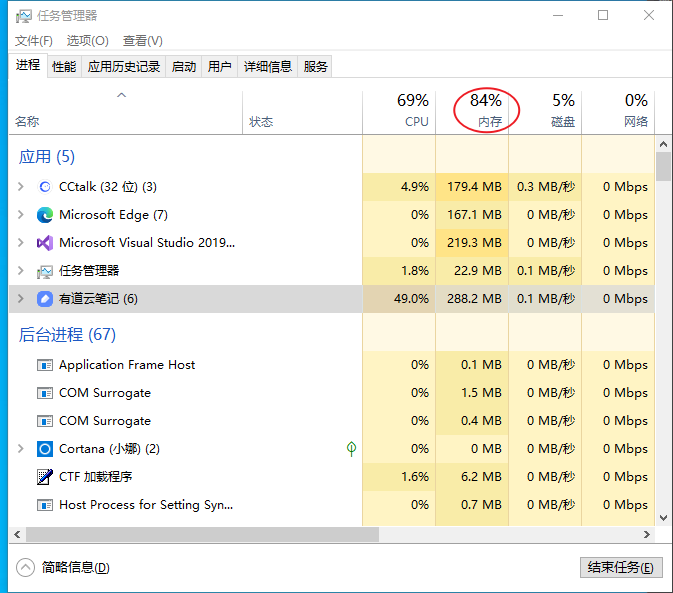Click the first COM Surrogate icon (1.5 MB)
This screenshot has width=673, height=593.
tap(45, 393)
